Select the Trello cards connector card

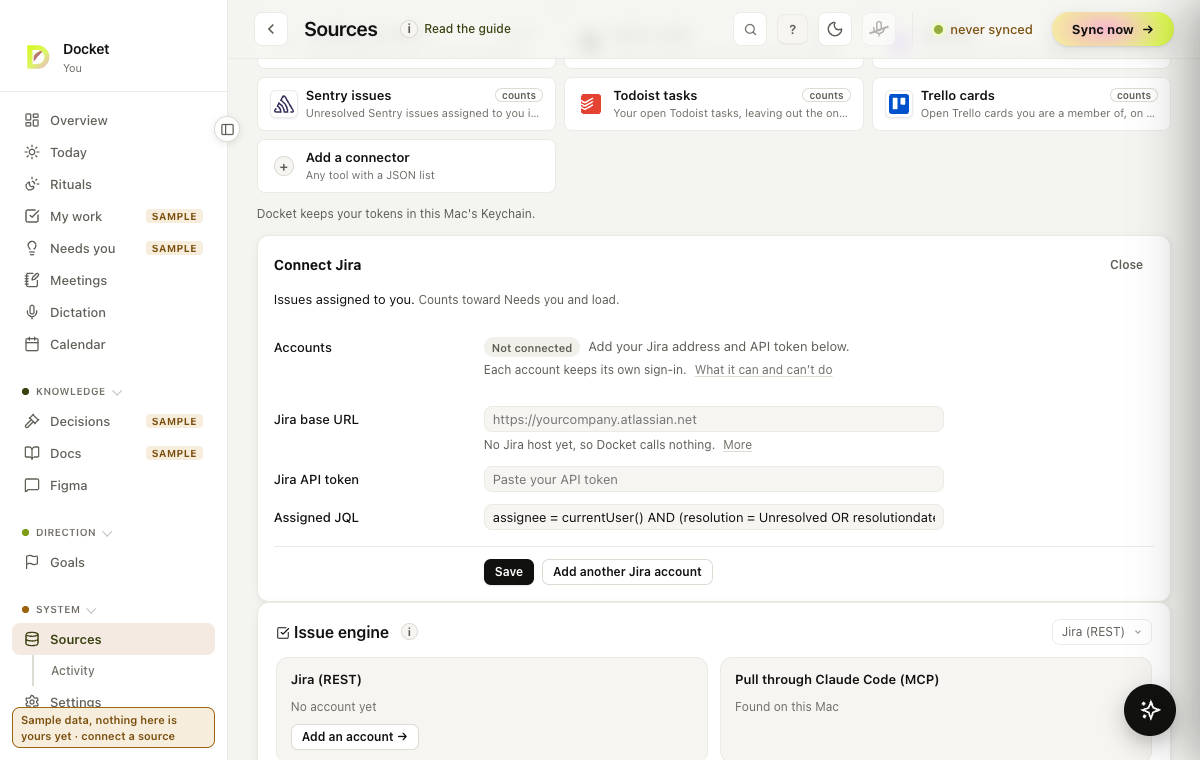pyautogui.click(x=1021, y=104)
